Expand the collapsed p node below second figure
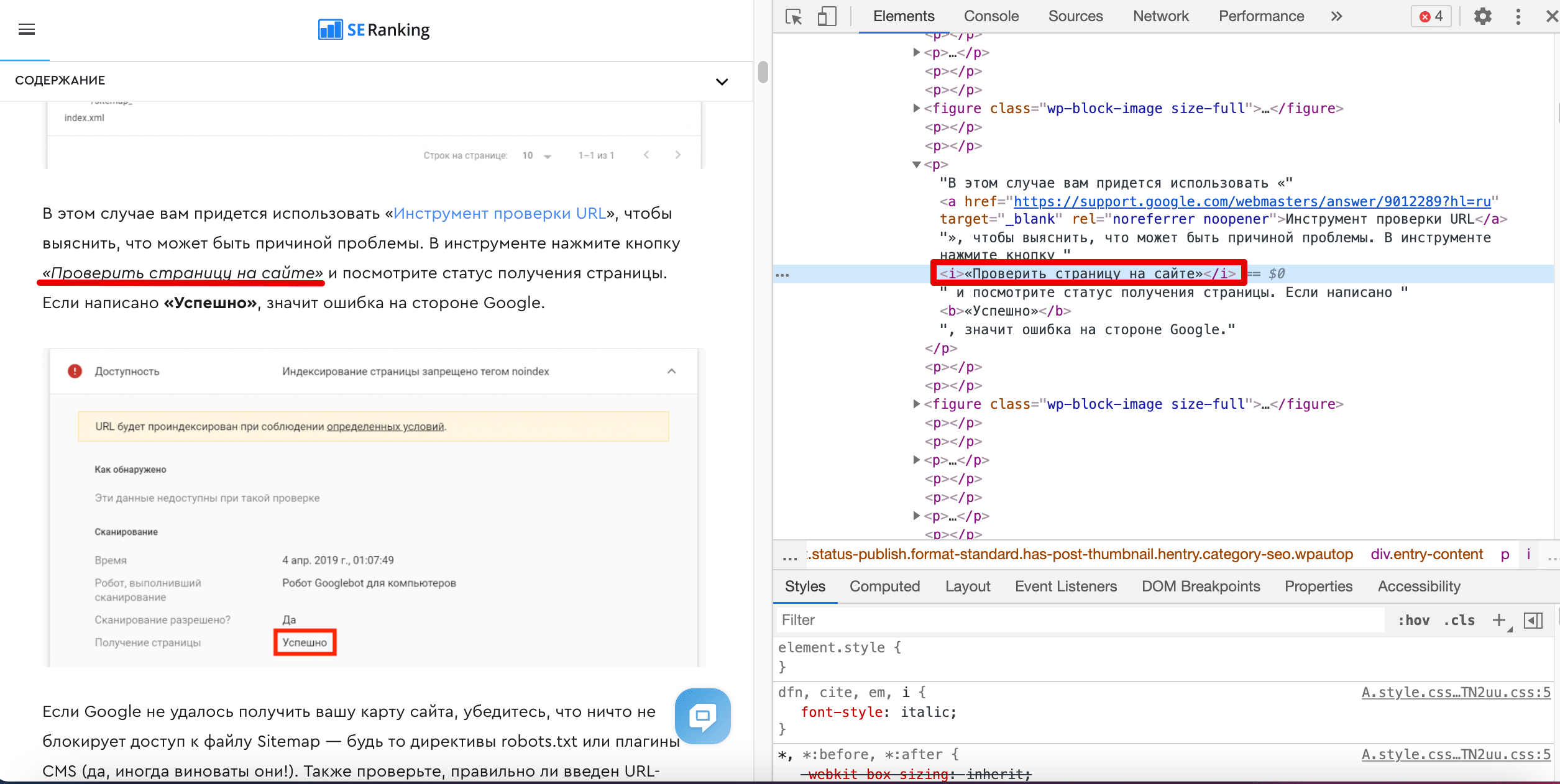The height and width of the screenshot is (784, 1560). [916, 460]
